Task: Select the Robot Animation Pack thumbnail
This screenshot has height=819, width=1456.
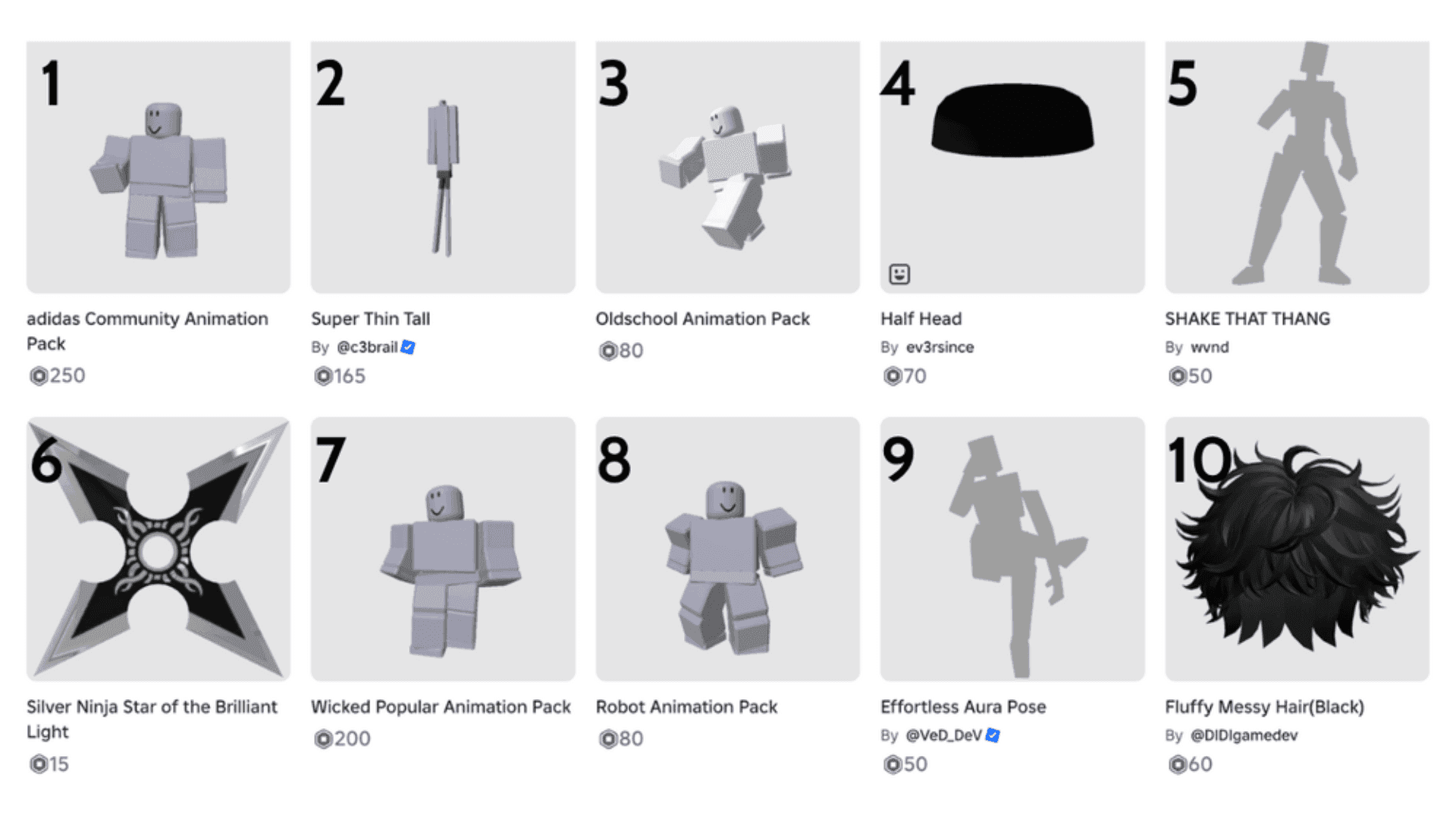Action: (727, 549)
